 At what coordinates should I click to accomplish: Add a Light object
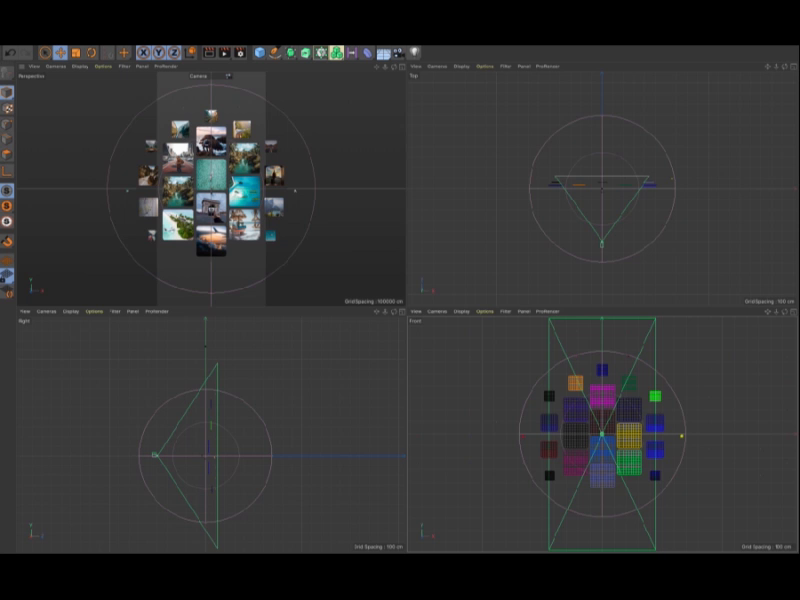[414, 52]
